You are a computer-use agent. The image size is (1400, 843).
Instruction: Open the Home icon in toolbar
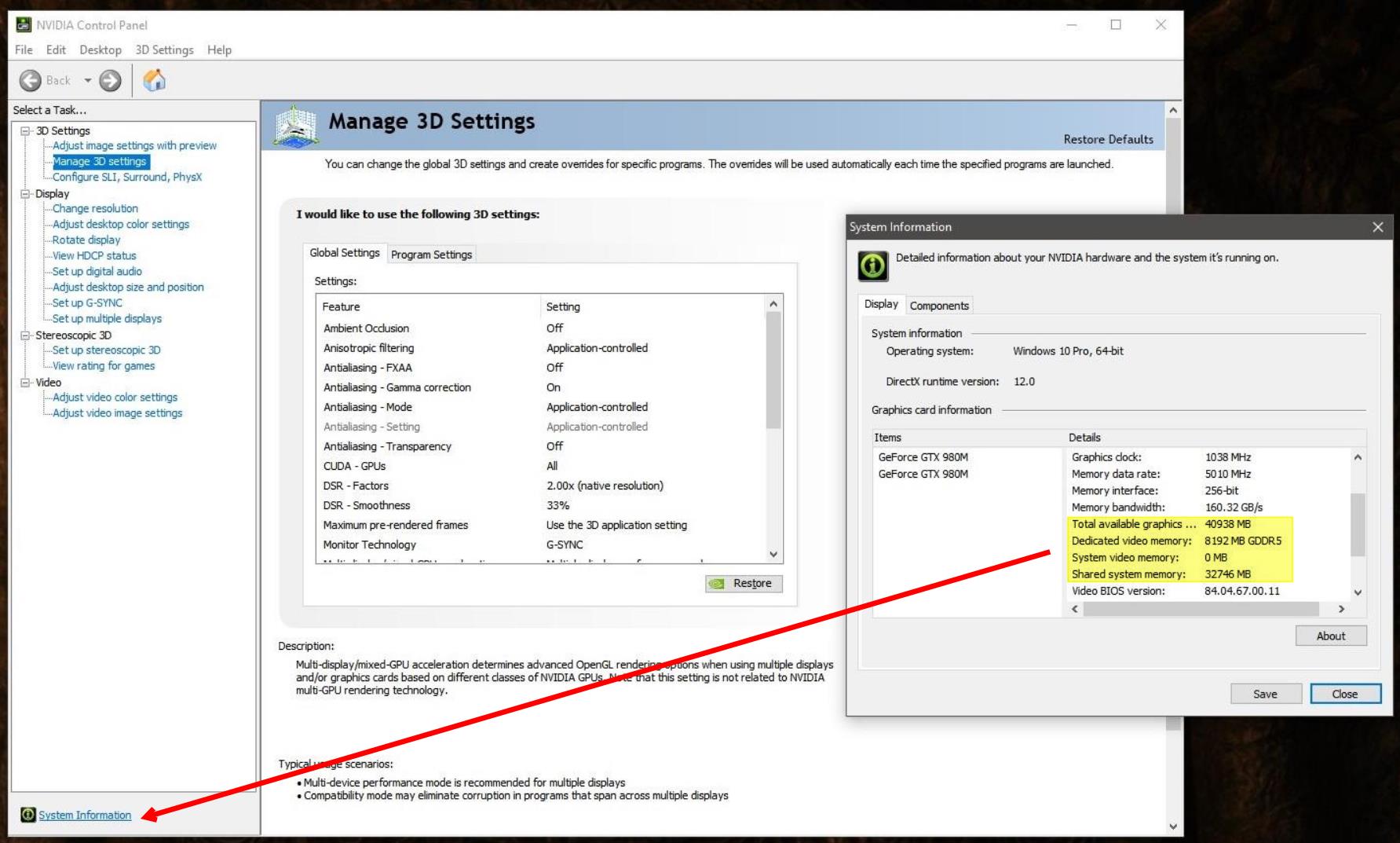pyautogui.click(x=155, y=79)
